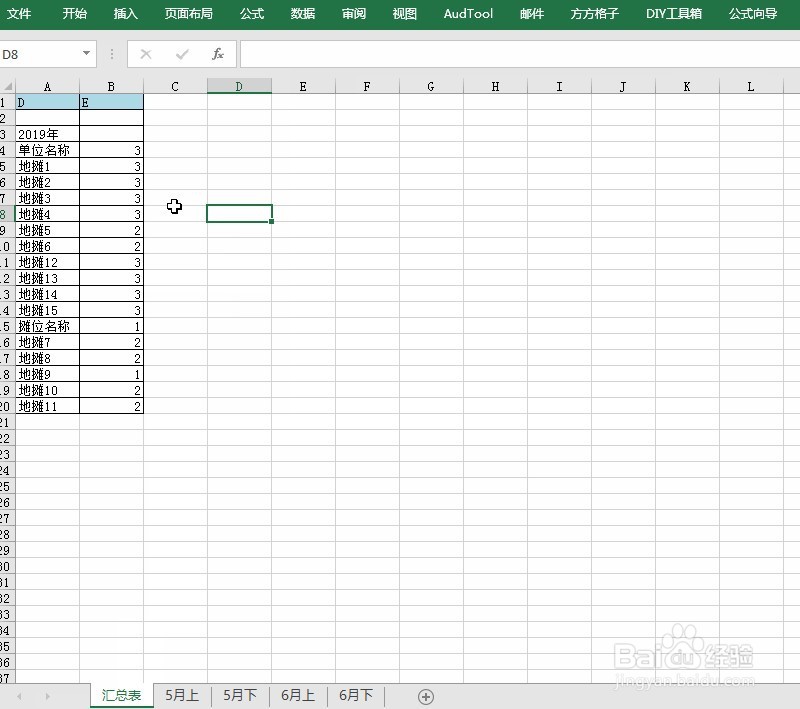Open the 文件 menu
Viewport: 800px width, 709px height.
[19, 14]
